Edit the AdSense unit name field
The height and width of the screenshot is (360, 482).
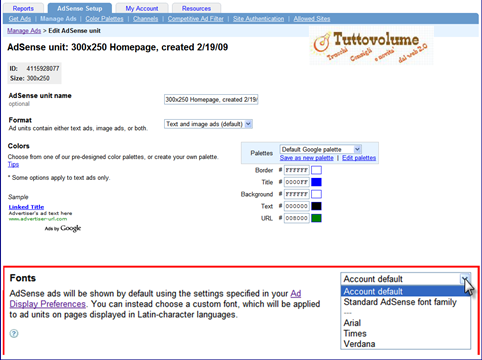(x=211, y=99)
